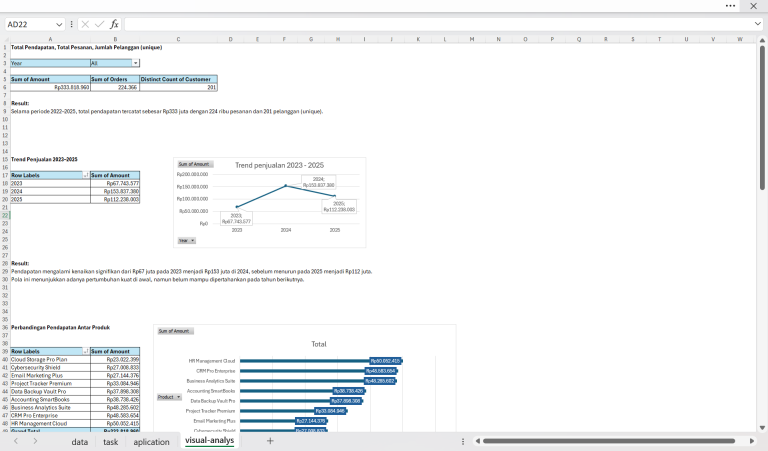Click the horizontal scrollbar left arrow

click(x=478, y=441)
